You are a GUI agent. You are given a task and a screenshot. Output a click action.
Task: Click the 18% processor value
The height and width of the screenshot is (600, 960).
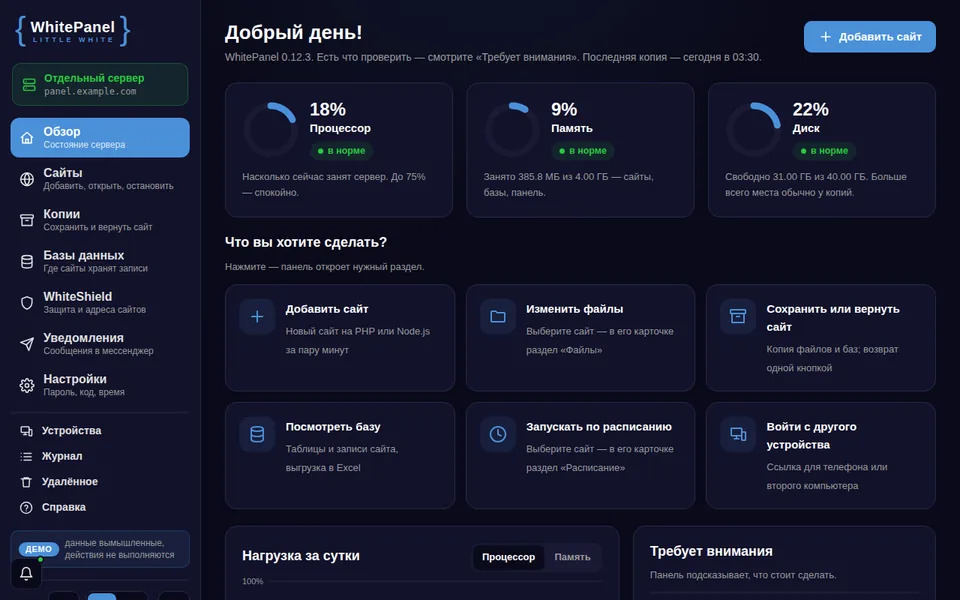pos(328,110)
